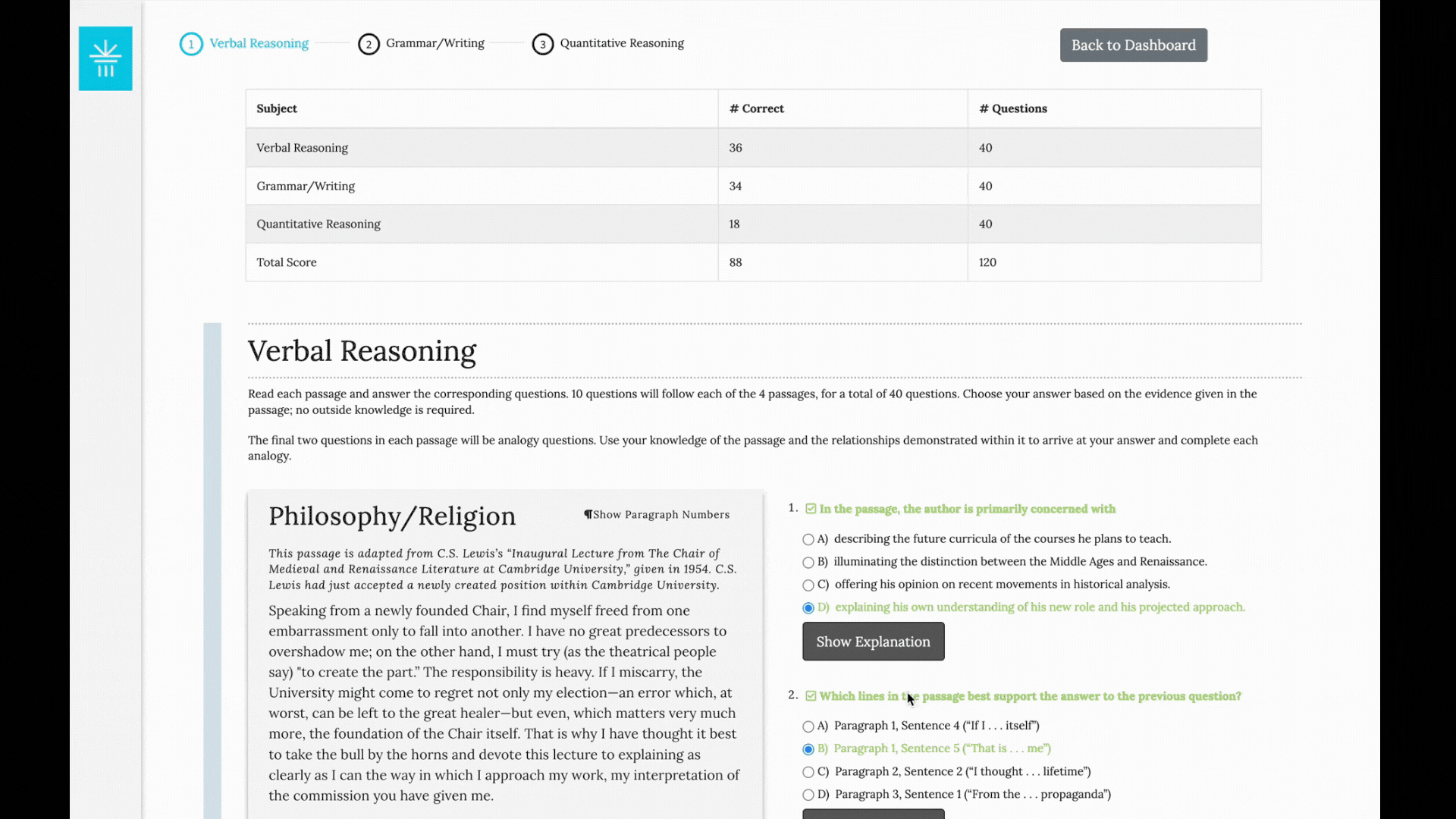Show Explanation for question 1
Image resolution: width=1456 pixels, height=819 pixels.
(873, 641)
